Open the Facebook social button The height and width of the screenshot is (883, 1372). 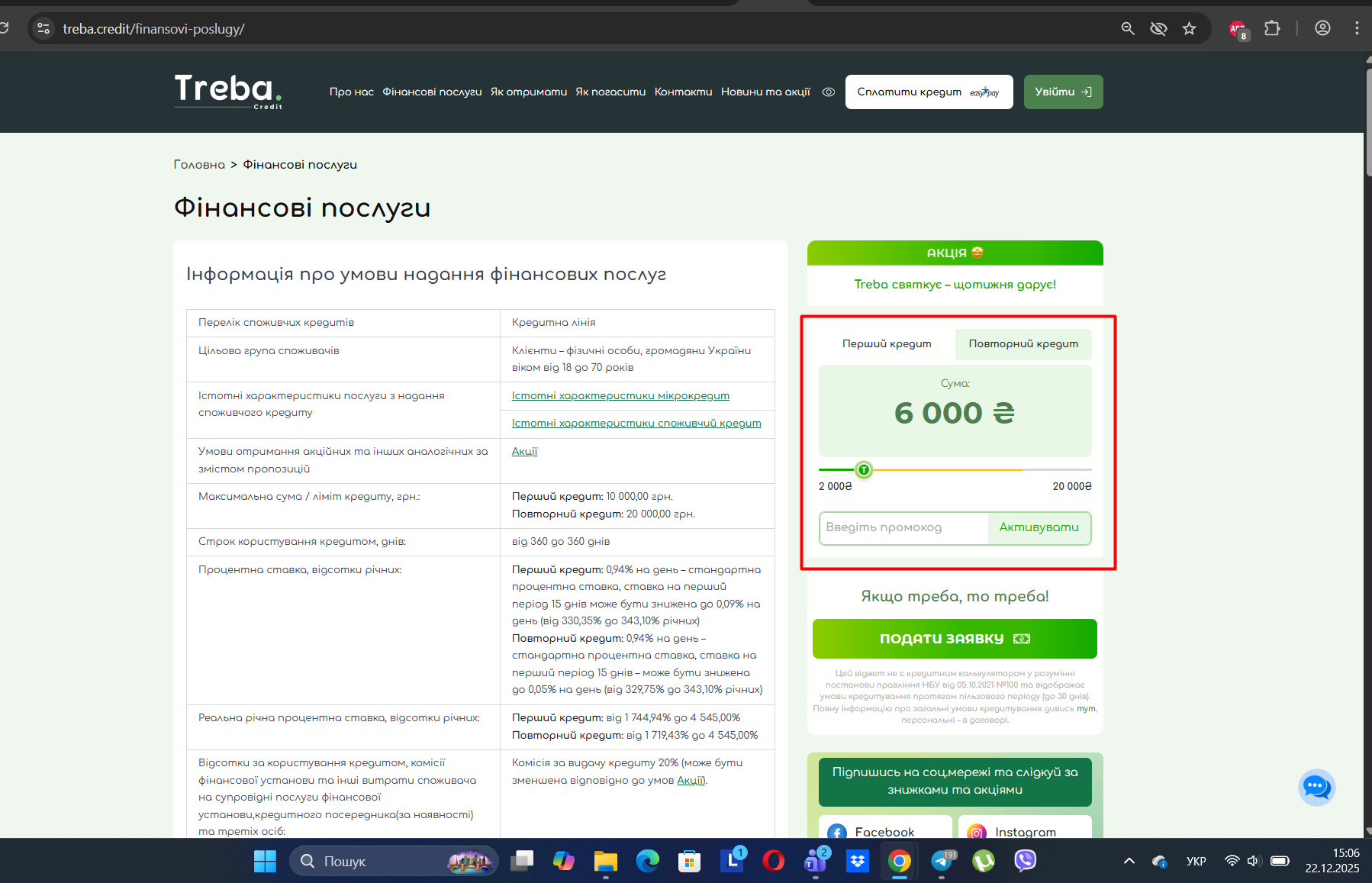click(x=885, y=829)
